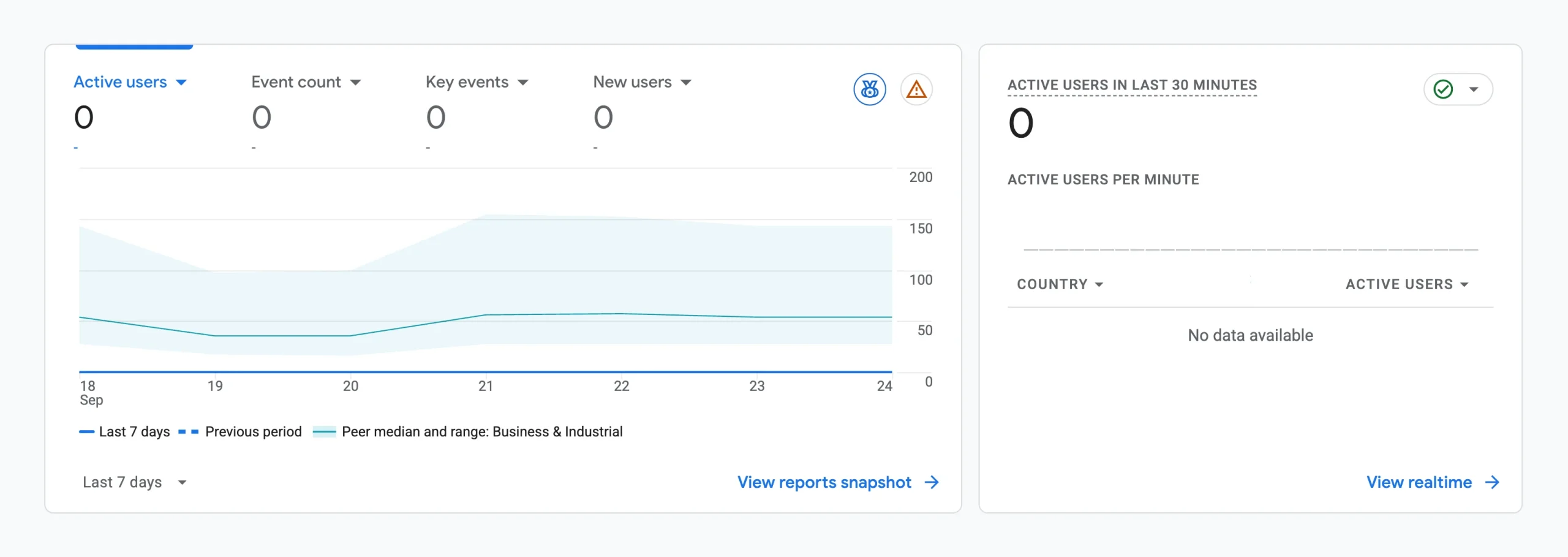Click Active Users in Last 30 Minutes heading
The width and height of the screenshot is (1568, 557).
(1132, 85)
